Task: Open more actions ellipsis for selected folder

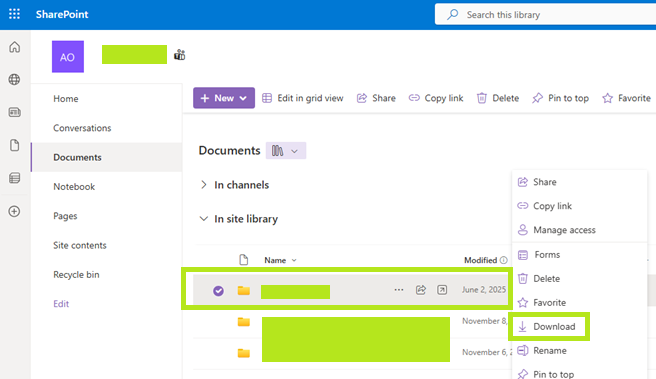Action: (x=399, y=289)
